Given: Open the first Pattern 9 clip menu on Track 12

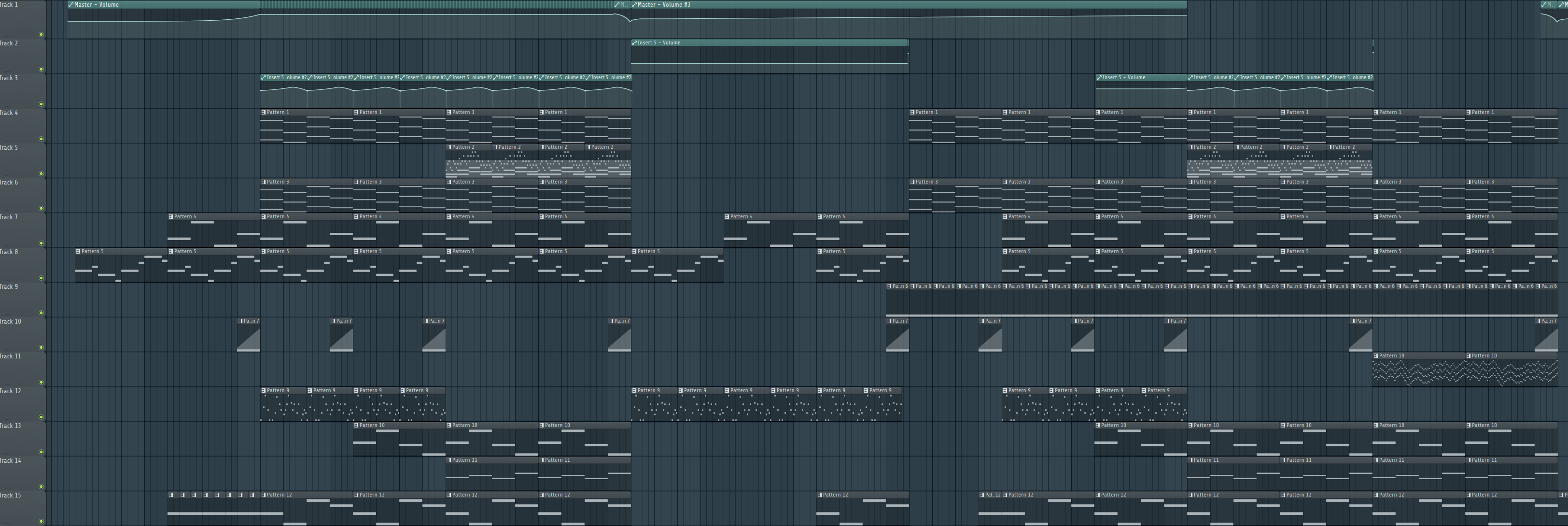Looking at the screenshot, I should point(264,390).
